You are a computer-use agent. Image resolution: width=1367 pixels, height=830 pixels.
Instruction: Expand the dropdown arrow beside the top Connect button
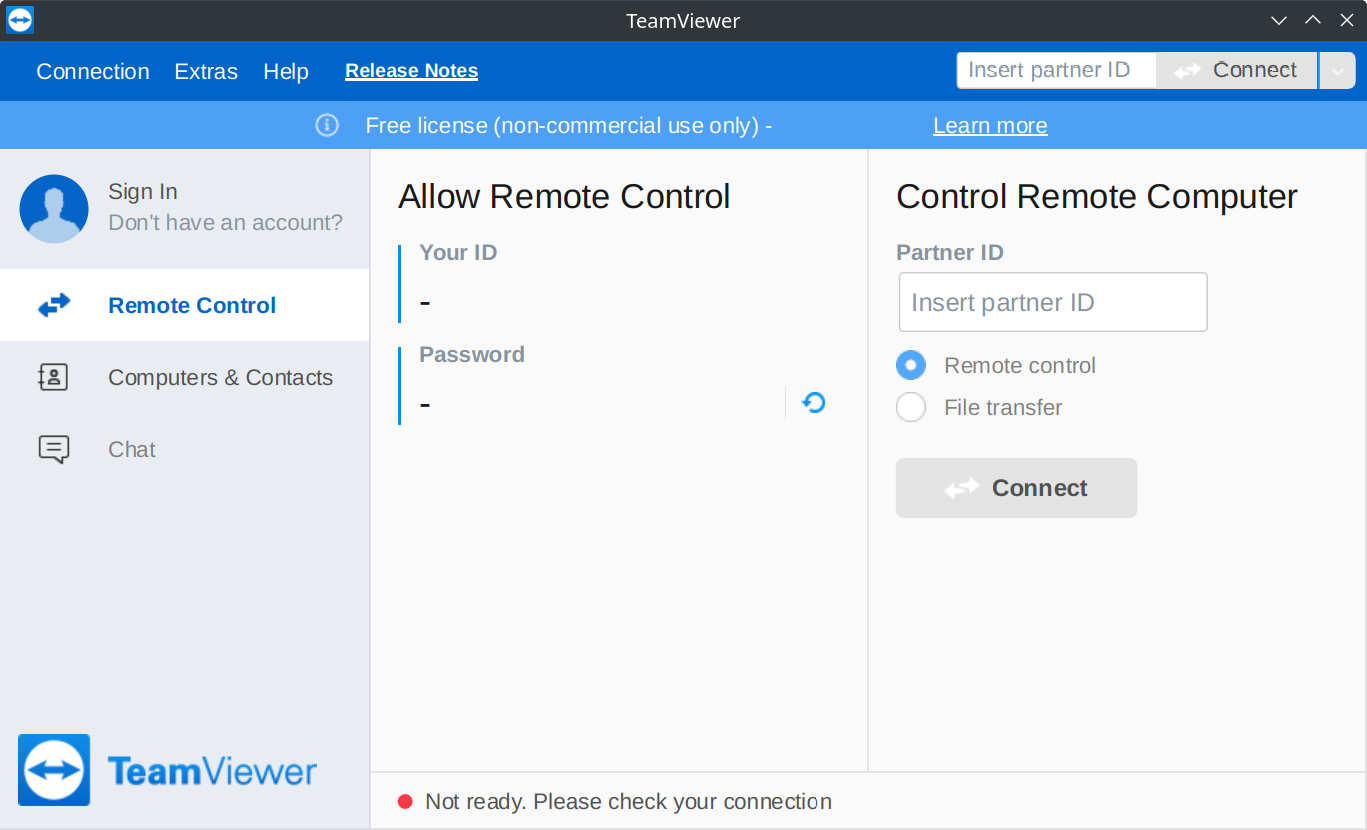click(x=1337, y=71)
